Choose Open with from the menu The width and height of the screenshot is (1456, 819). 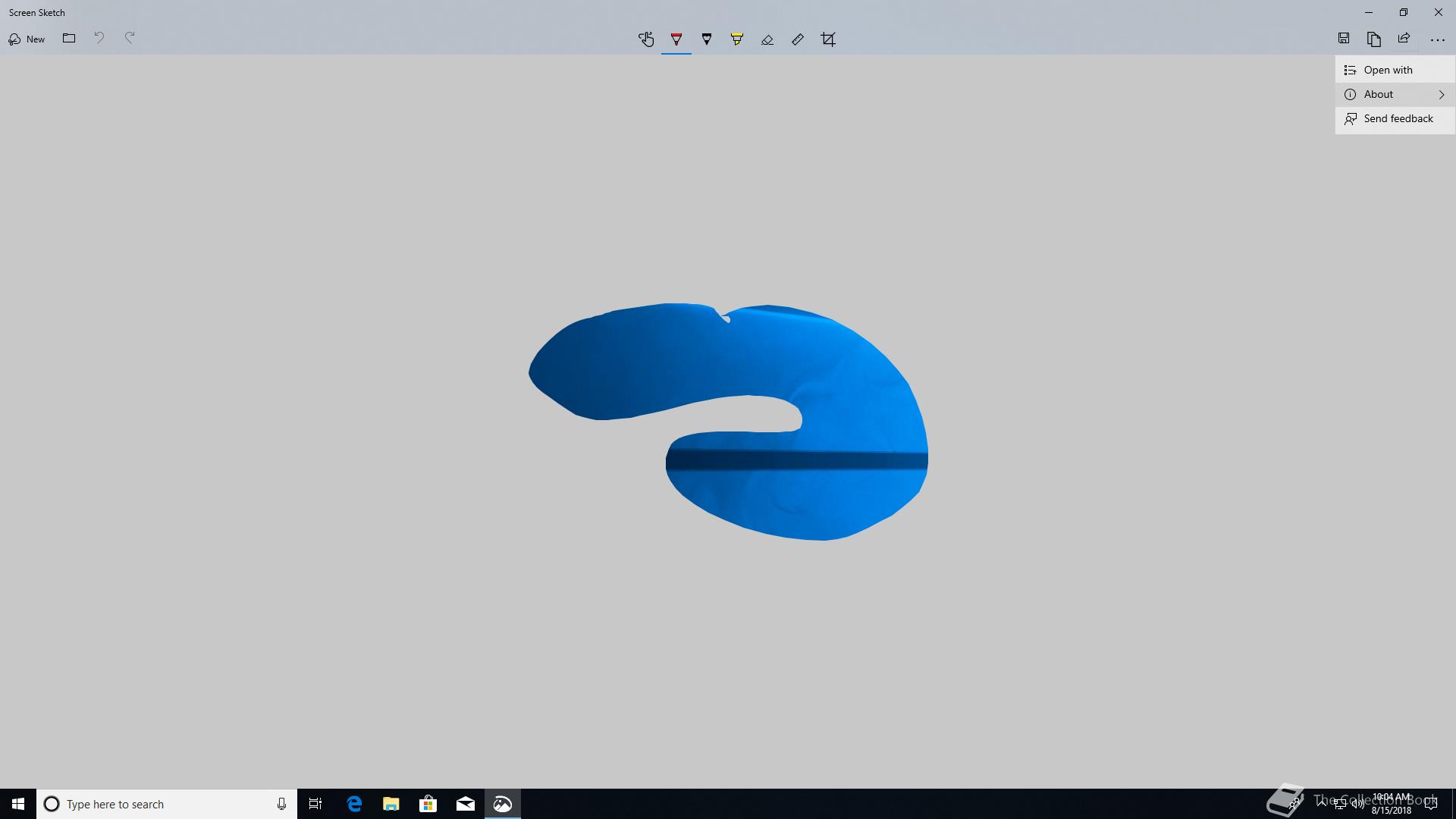point(1395,70)
